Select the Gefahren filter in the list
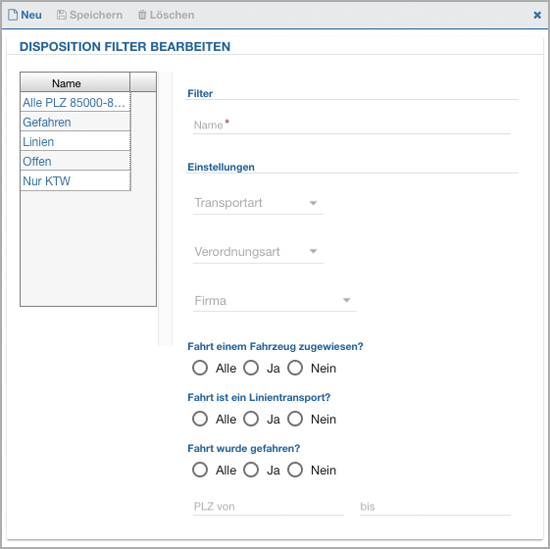550x549 pixels. click(x=75, y=122)
